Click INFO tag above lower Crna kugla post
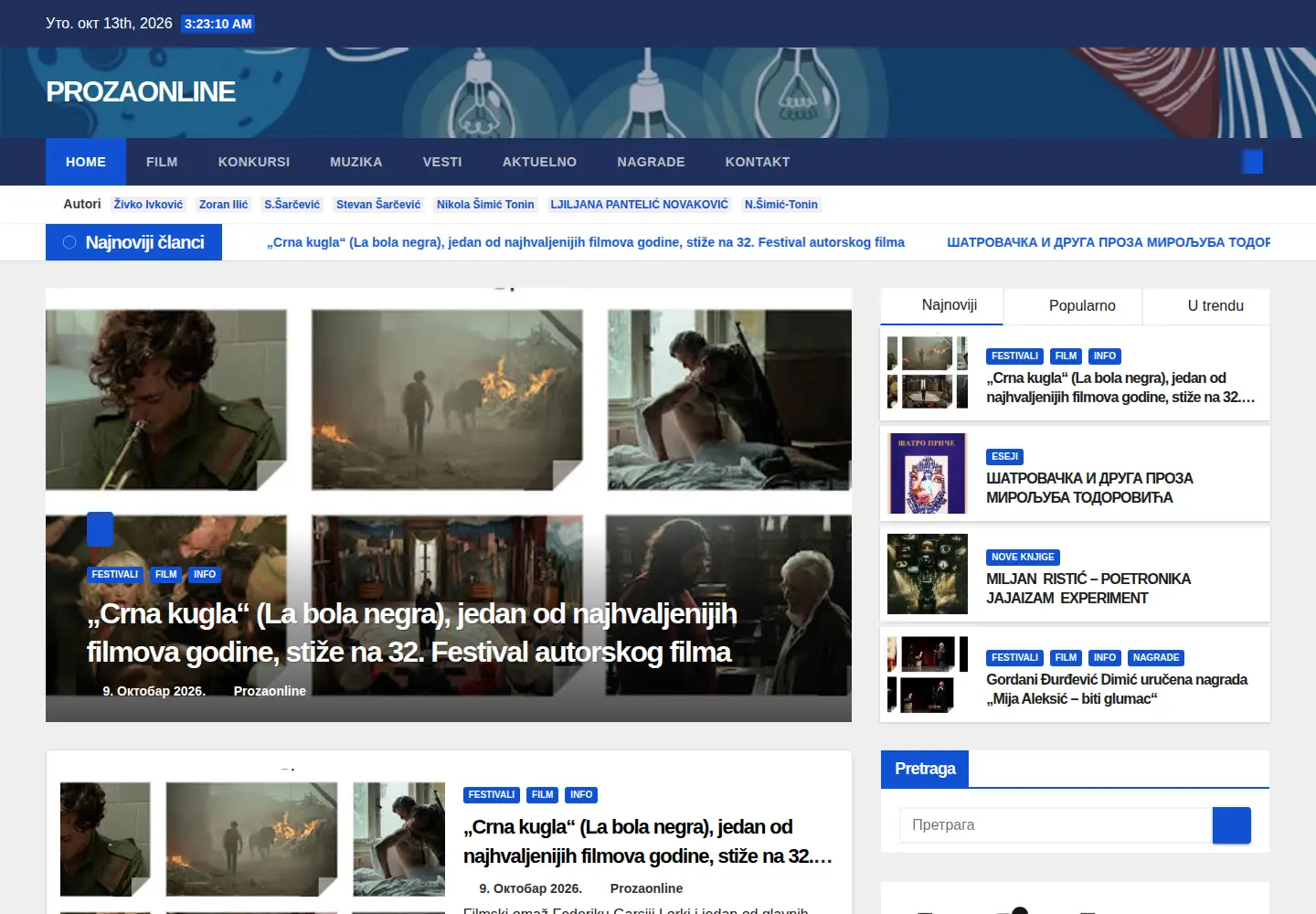Screen dimensions: 1316x914 581,795
